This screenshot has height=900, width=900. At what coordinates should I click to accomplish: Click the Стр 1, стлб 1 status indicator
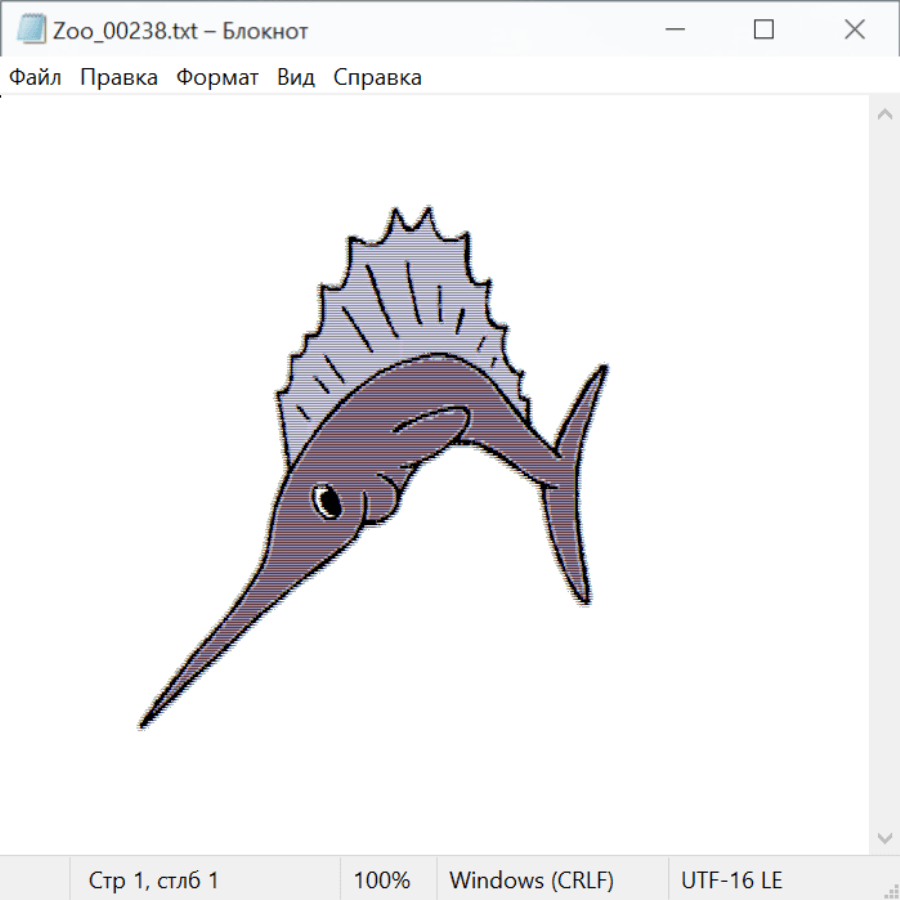(x=153, y=880)
